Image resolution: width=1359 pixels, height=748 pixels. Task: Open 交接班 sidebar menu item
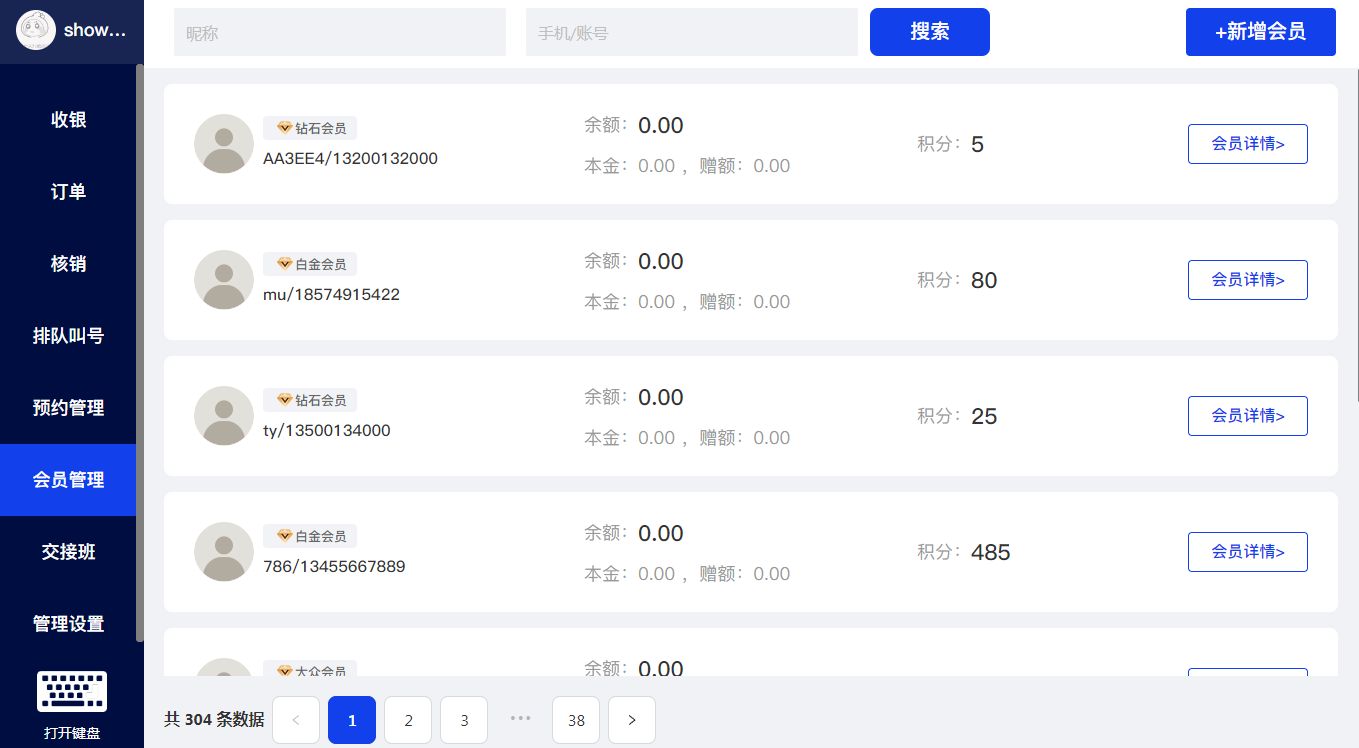click(x=68, y=552)
